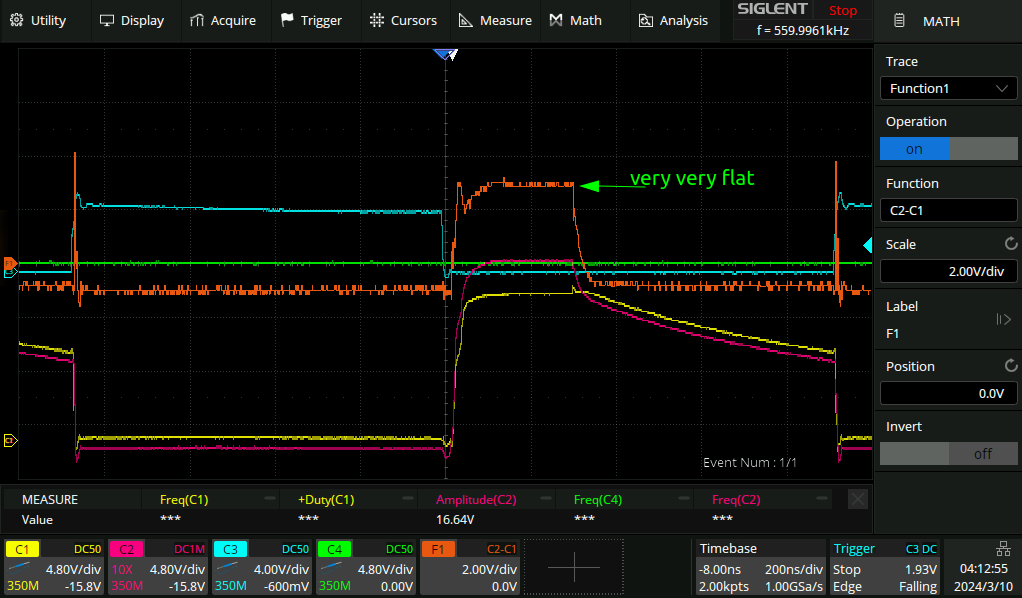The image size is (1022, 598).
Task: Open the Timebase settings box
Action: click(759, 567)
